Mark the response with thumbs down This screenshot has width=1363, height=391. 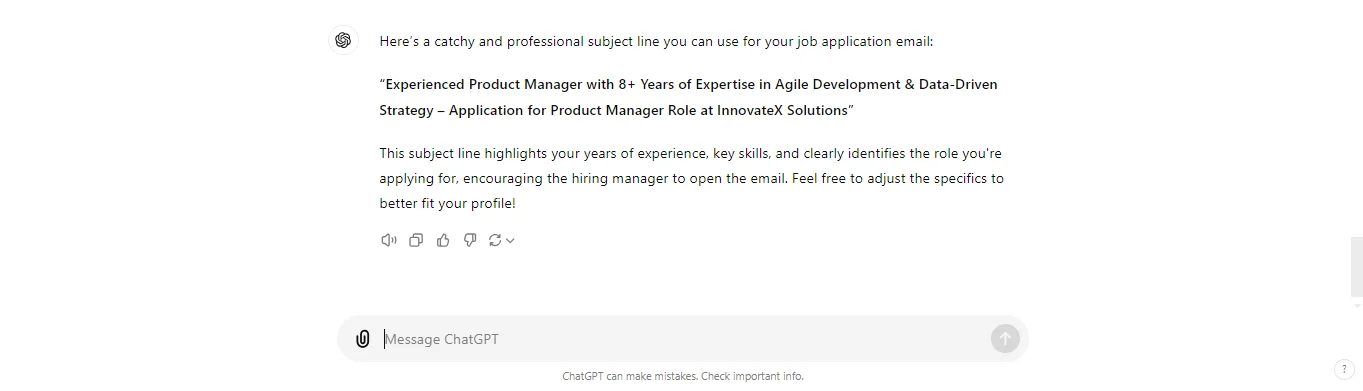[x=470, y=240]
